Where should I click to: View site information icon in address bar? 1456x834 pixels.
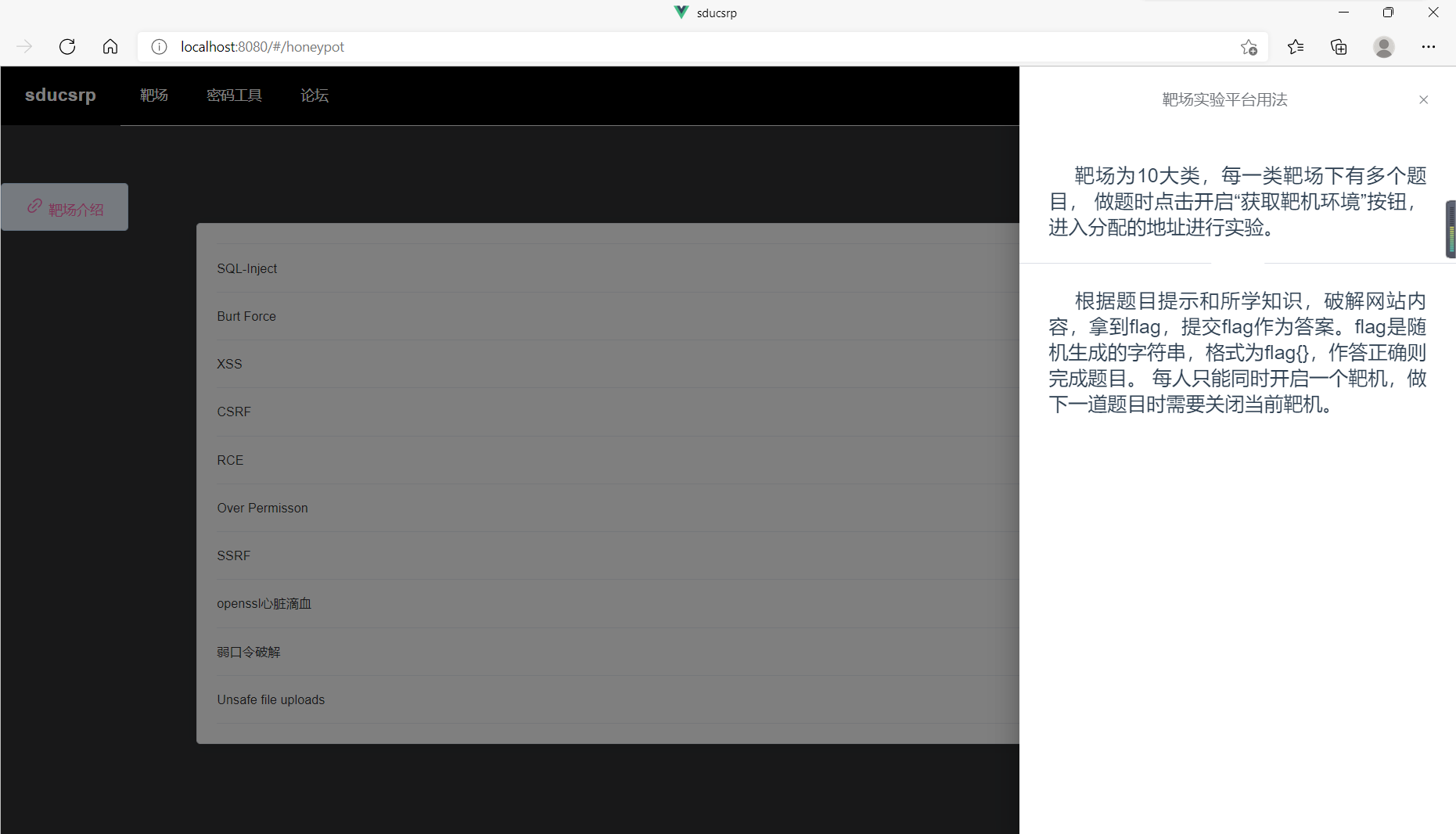159,47
